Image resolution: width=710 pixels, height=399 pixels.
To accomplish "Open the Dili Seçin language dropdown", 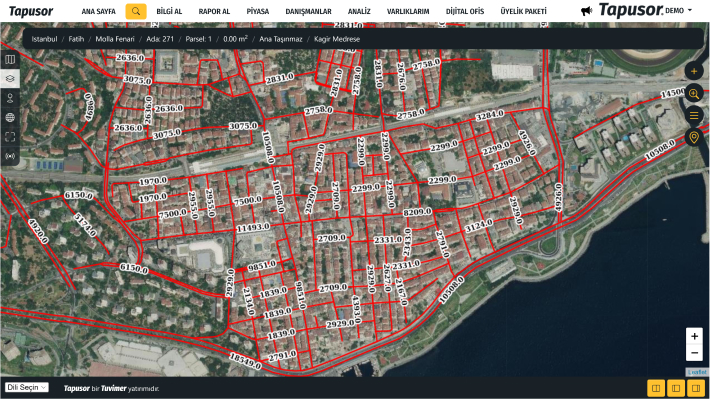I will (26, 388).
